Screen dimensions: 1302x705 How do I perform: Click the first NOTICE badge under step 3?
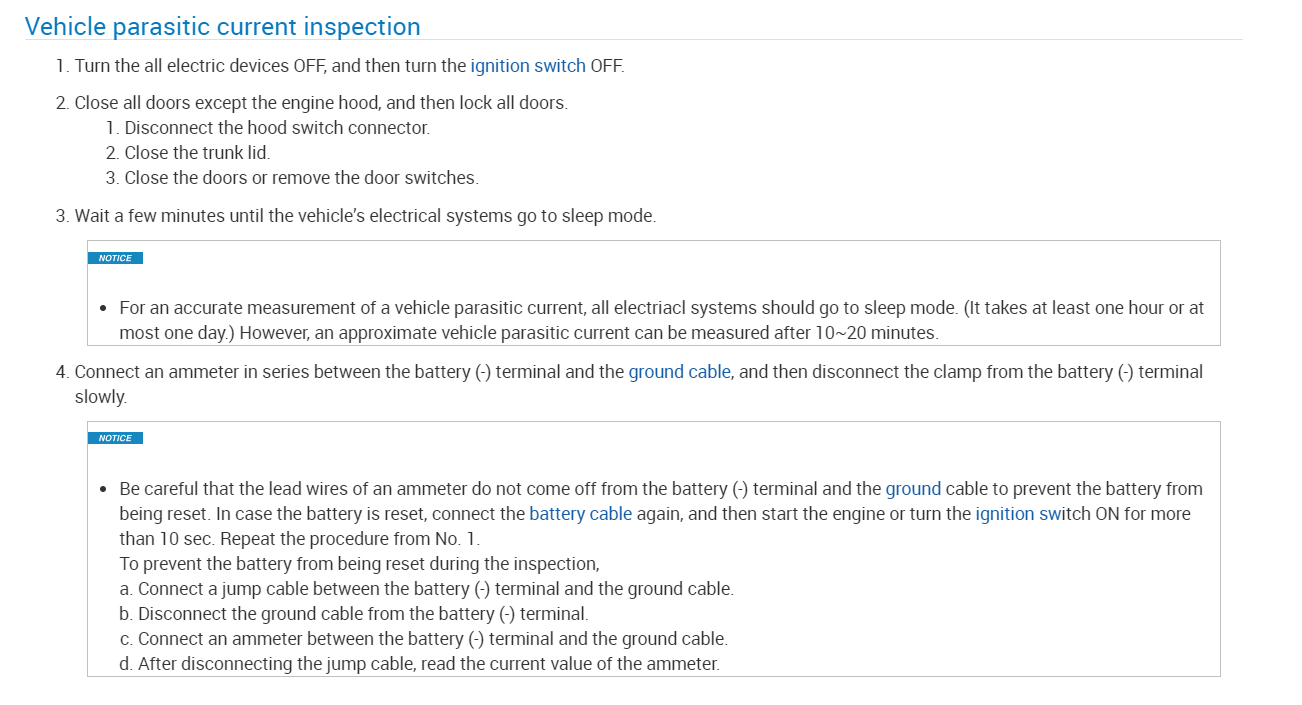(x=115, y=258)
